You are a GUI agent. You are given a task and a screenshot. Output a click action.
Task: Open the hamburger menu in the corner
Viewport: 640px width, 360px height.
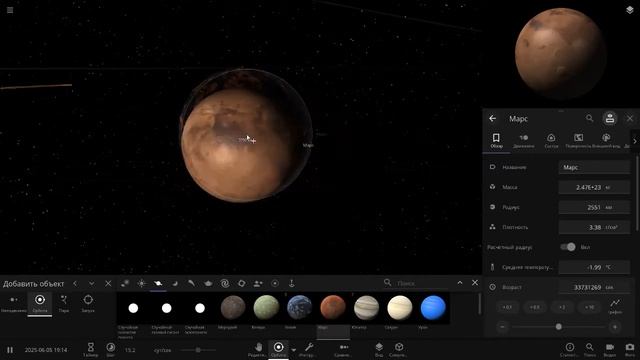pyautogui.click(x=10, y=10)
